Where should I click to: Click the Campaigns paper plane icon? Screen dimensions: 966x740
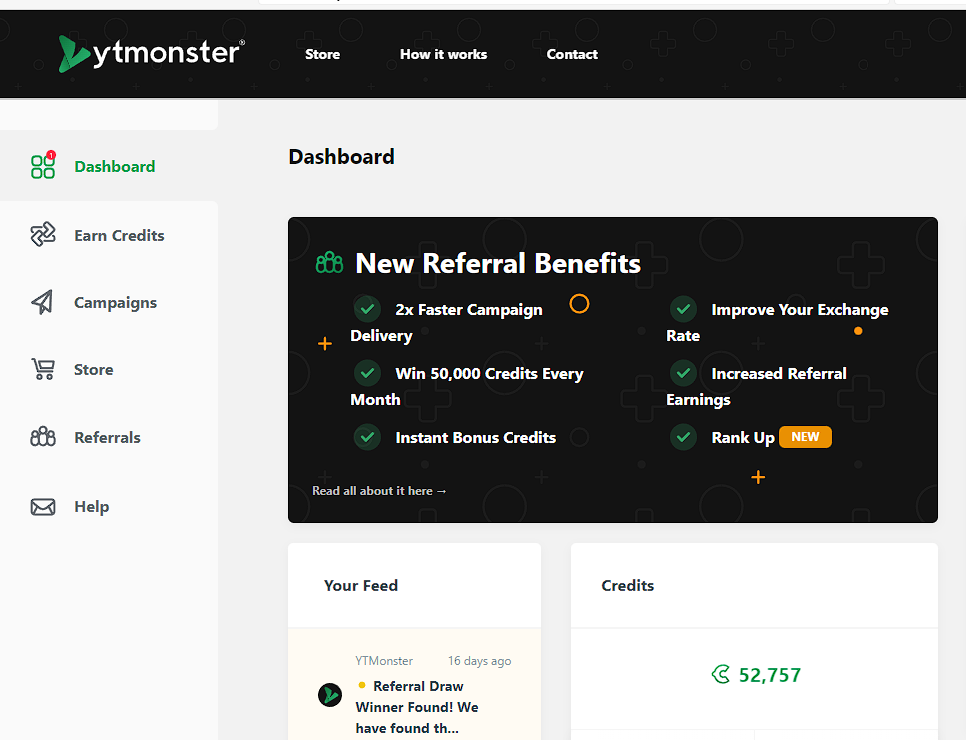(x=43, y=302)
